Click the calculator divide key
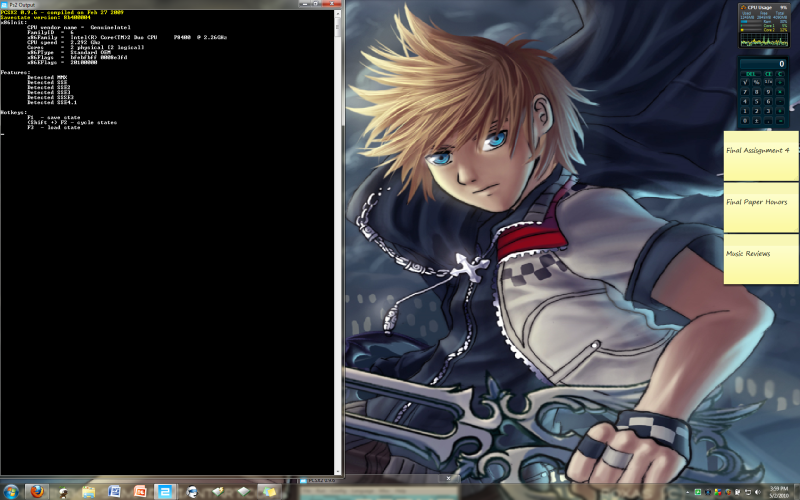 coord(780,82)
